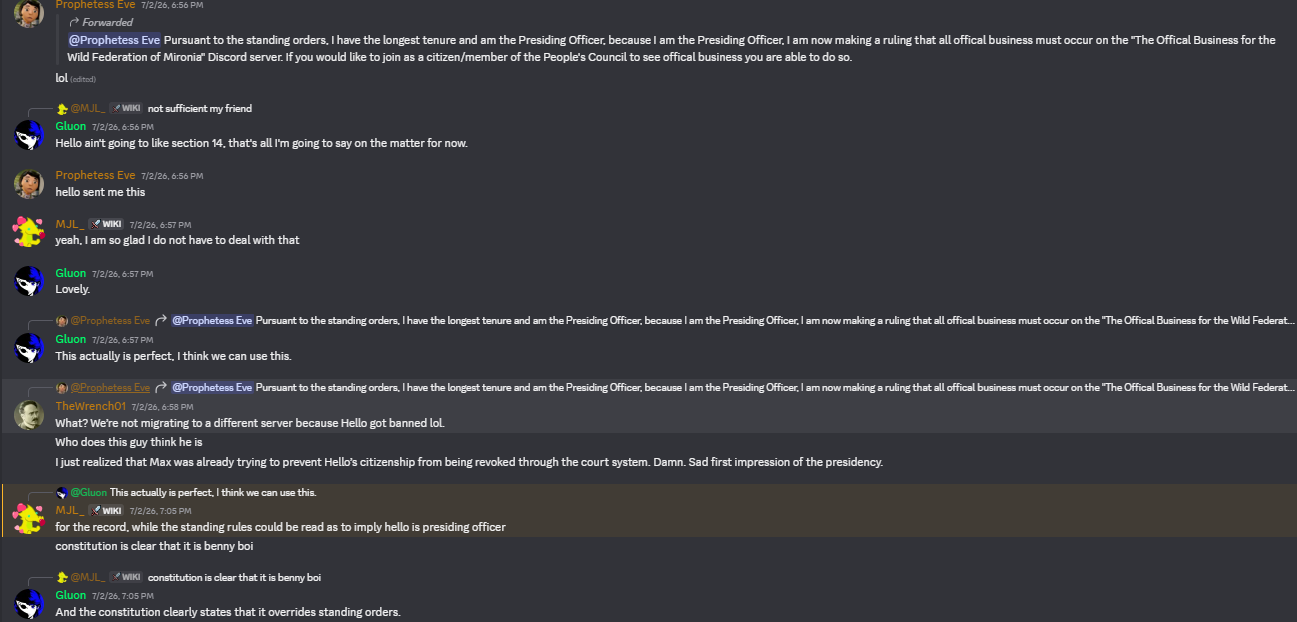This screenshot has height=622, width=1297.
Task: Click Prophetess Eve's avatar next to "hello sent me this"
Action: coord(28,184)
